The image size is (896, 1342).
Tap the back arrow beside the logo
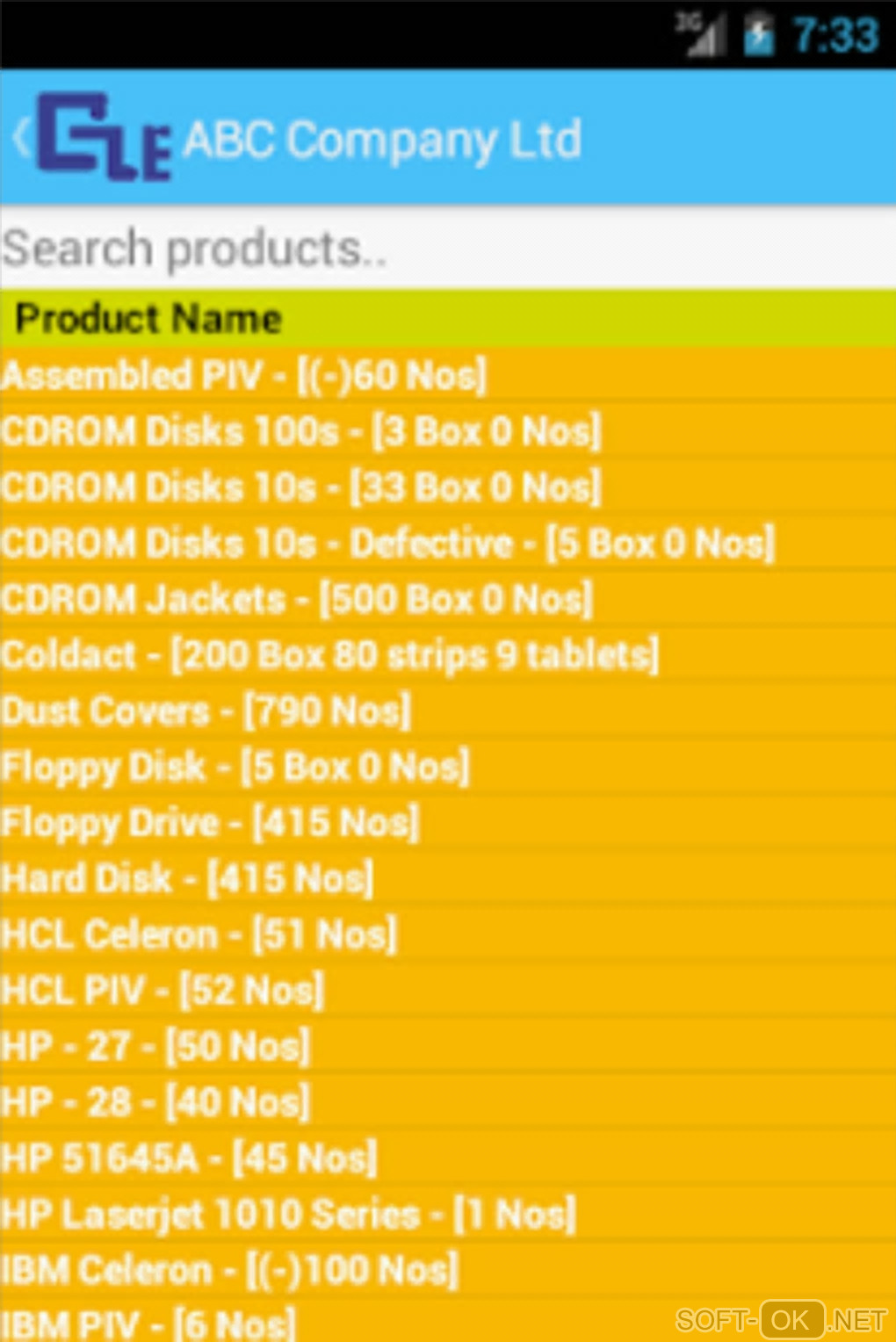point(21,138)
